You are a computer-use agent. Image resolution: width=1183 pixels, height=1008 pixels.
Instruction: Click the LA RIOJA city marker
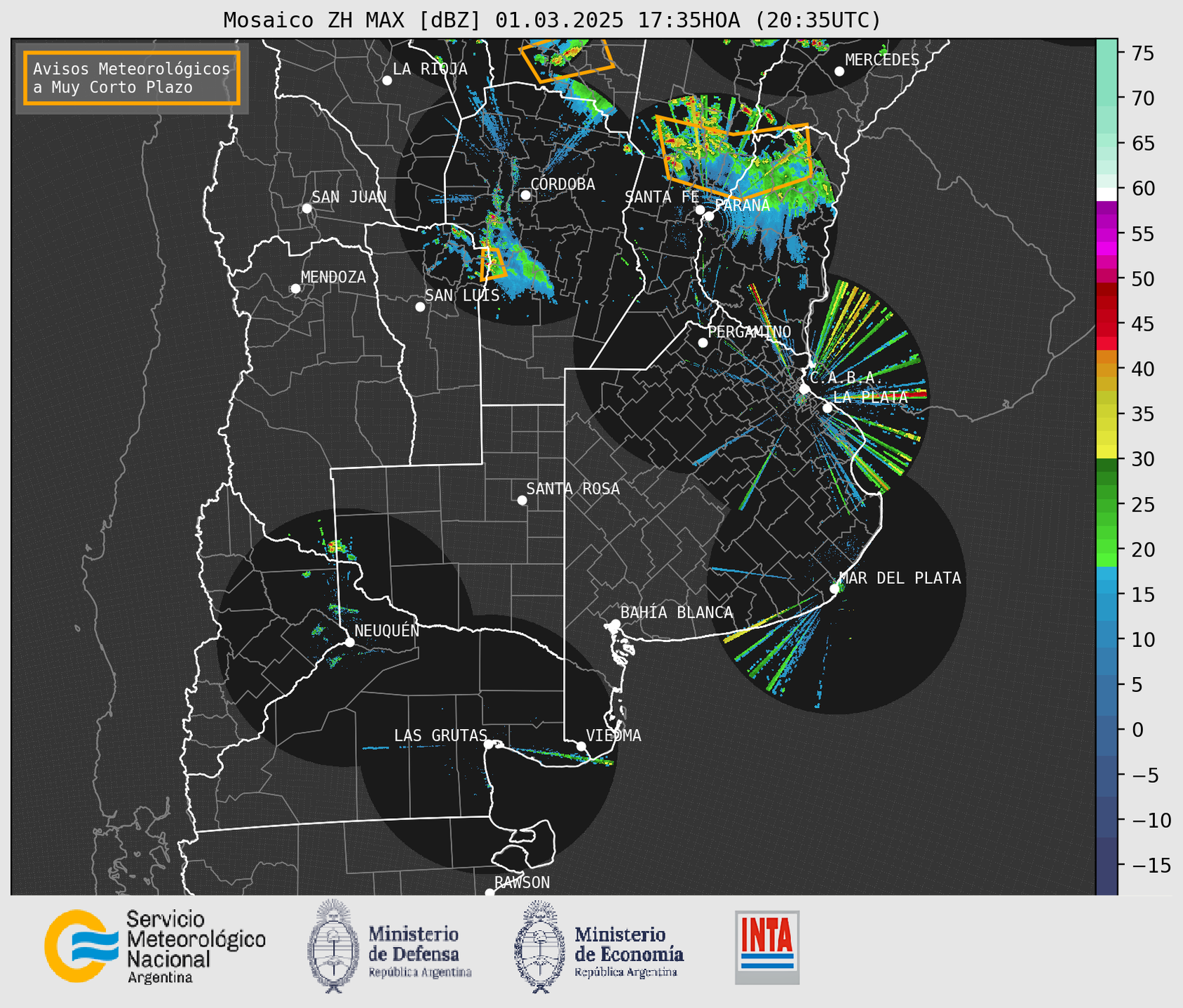click(387, 81)
